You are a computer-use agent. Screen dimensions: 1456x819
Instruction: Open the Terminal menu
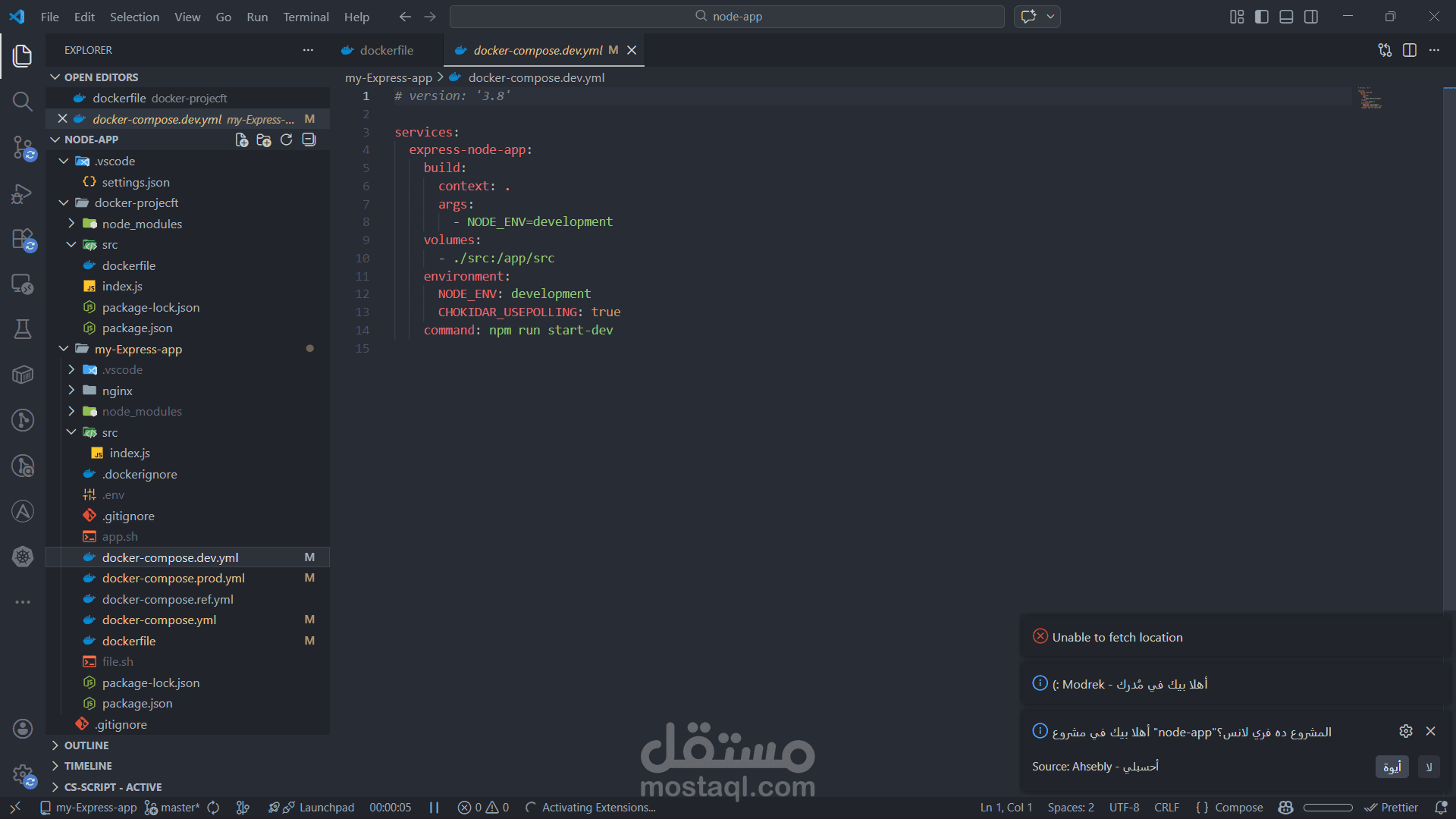[x=306, y=17]
